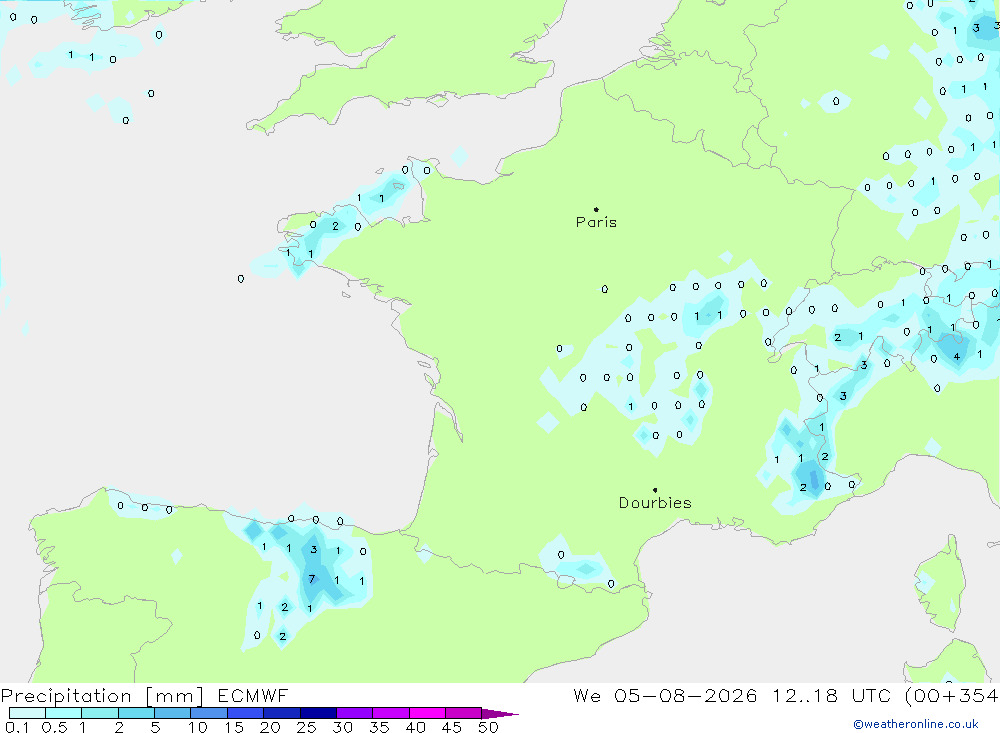Click the 2–5 mm legend color
The width and height of the screenshot is (1000, 733).
coord(136,713)
